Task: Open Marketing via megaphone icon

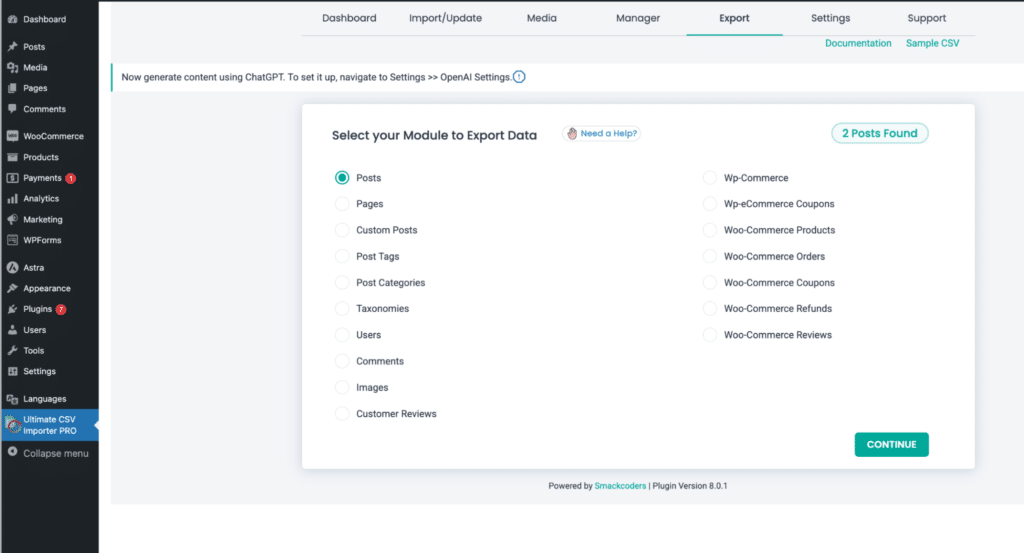Action: tap(12, 219)
